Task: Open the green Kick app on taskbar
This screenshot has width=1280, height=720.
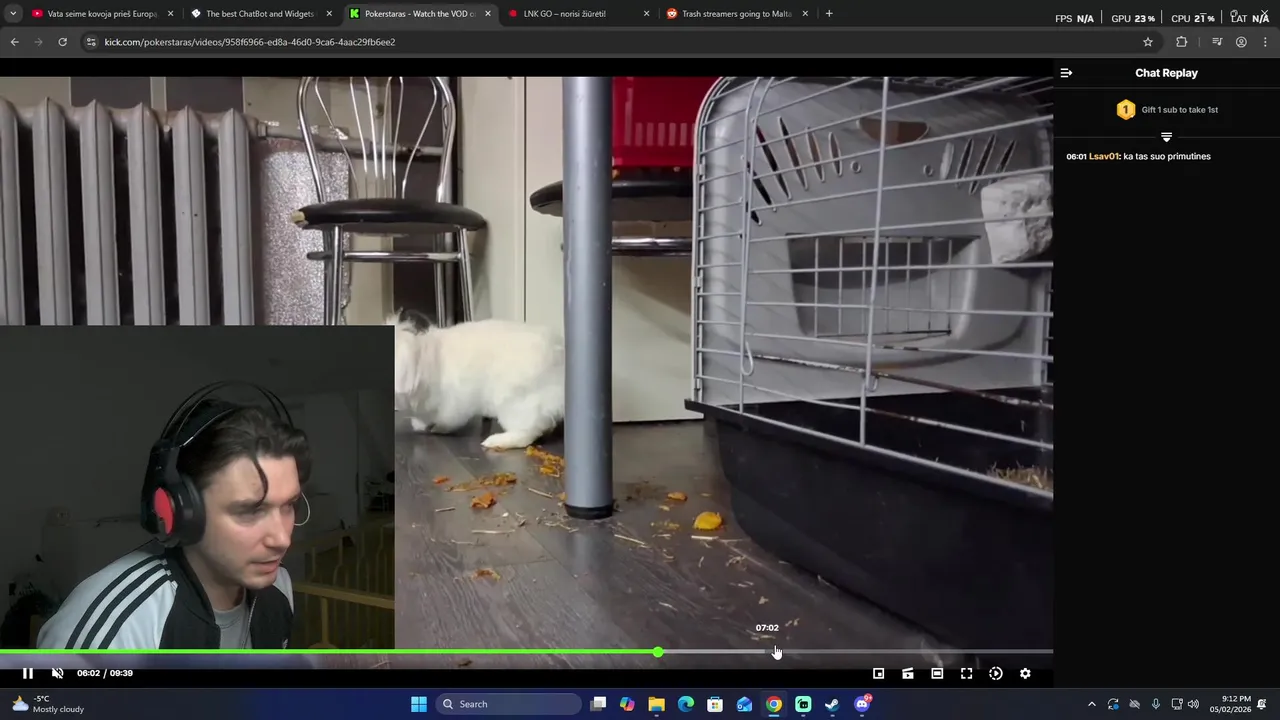Action: pos(803,704)
